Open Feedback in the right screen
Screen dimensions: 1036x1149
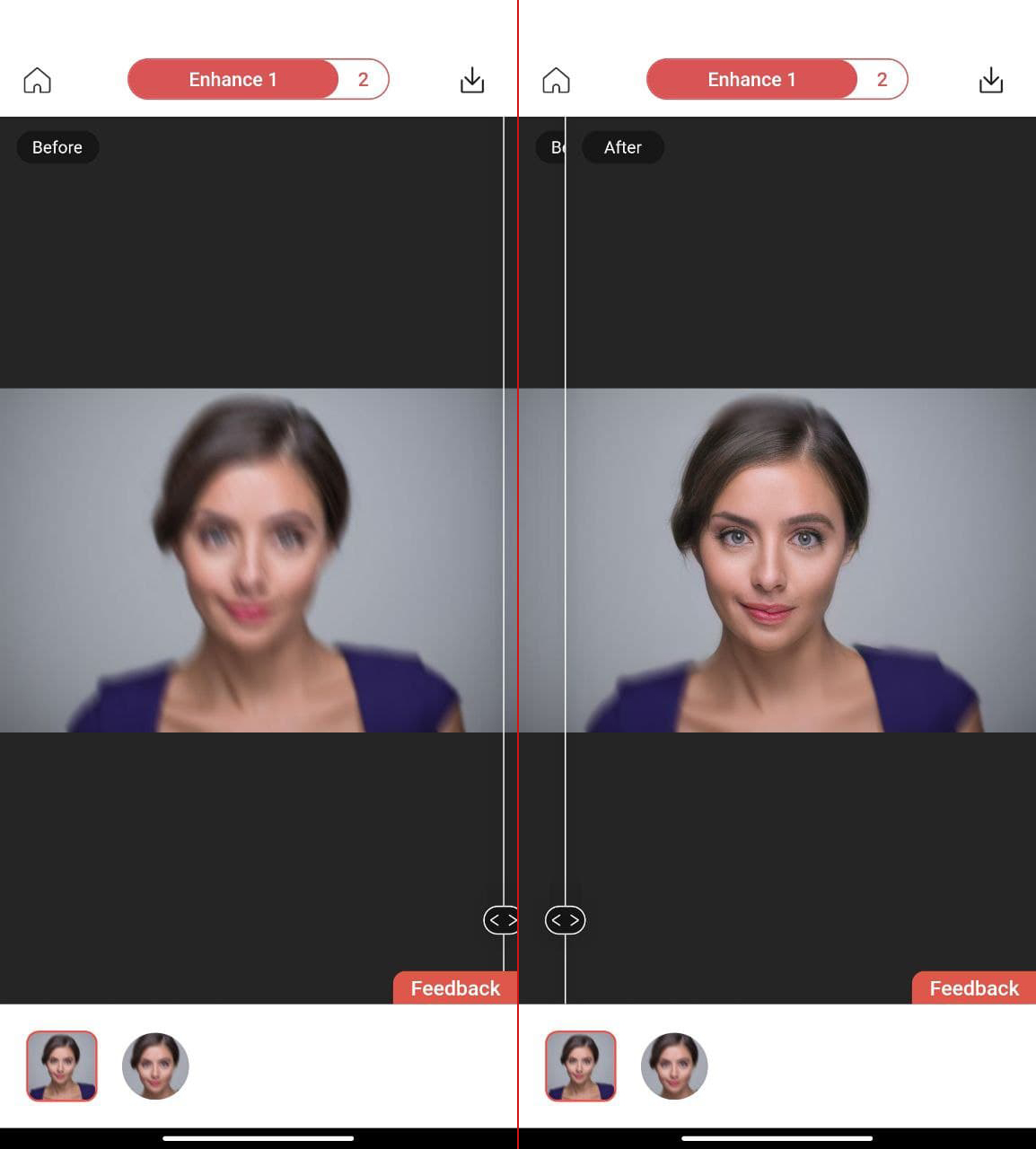click(974, 988)
